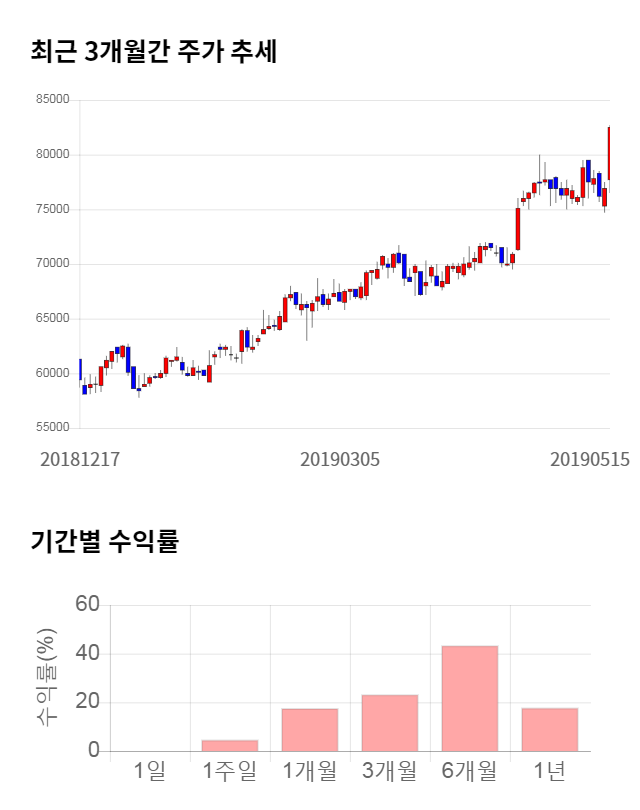Click the tall red candlestick at far right
This screenshot has height=810, width=640.
click(609, 153)
